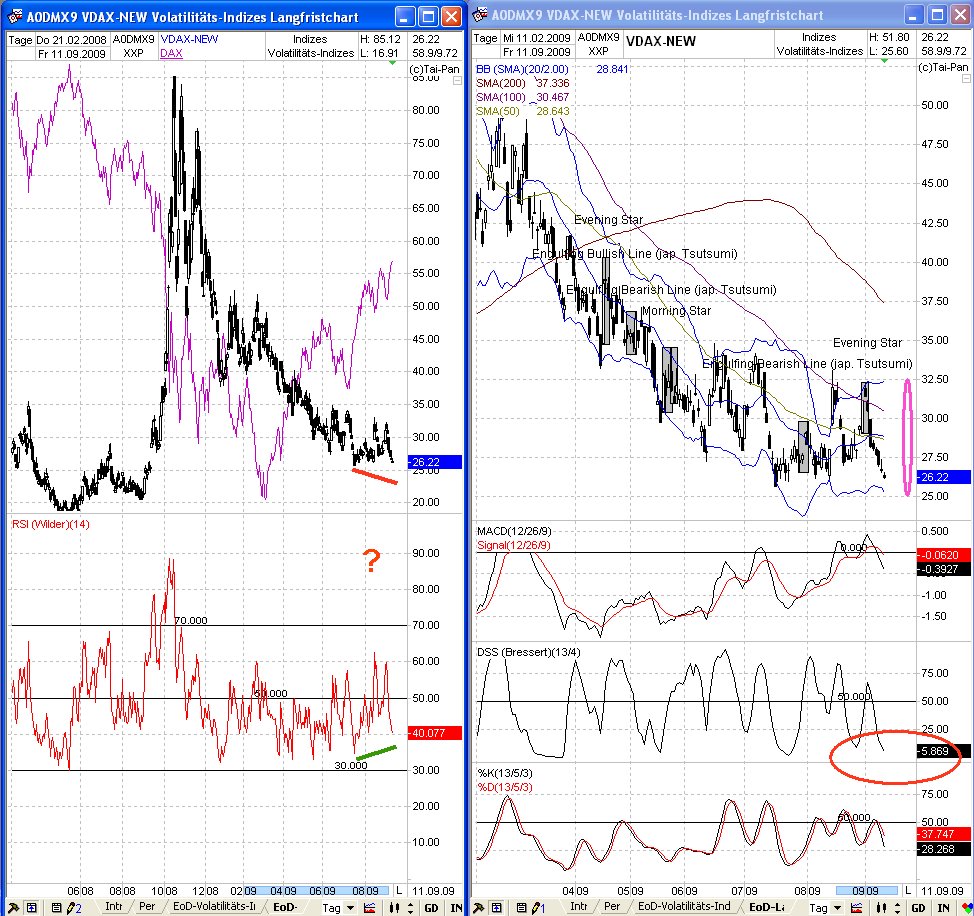Image resolution: width=974 pixels, height=916 pixels.
Task: Click the blue time range bar in left window
Action: [316, 891]
